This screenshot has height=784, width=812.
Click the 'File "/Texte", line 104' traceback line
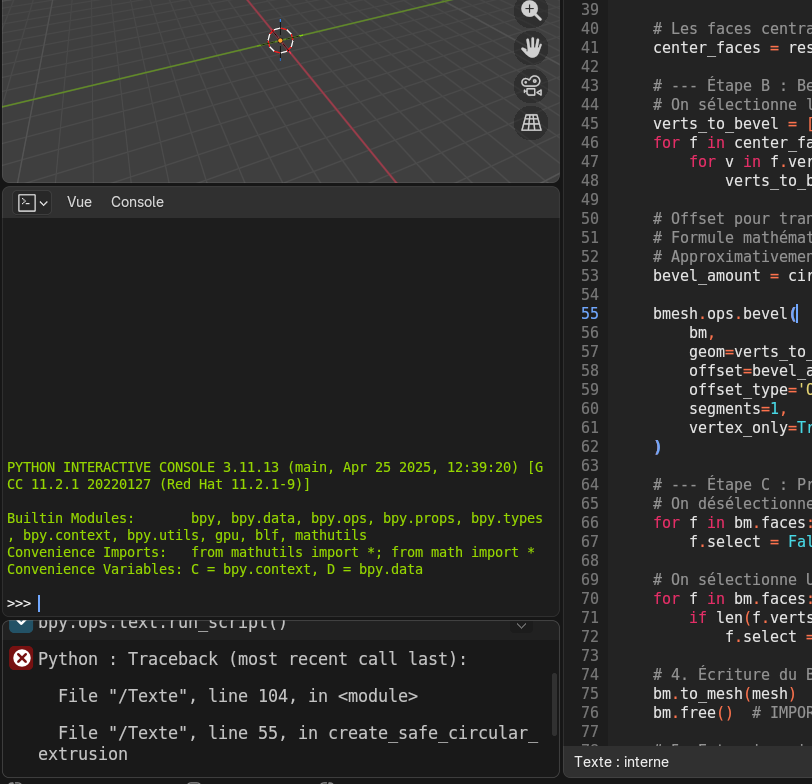238,696
